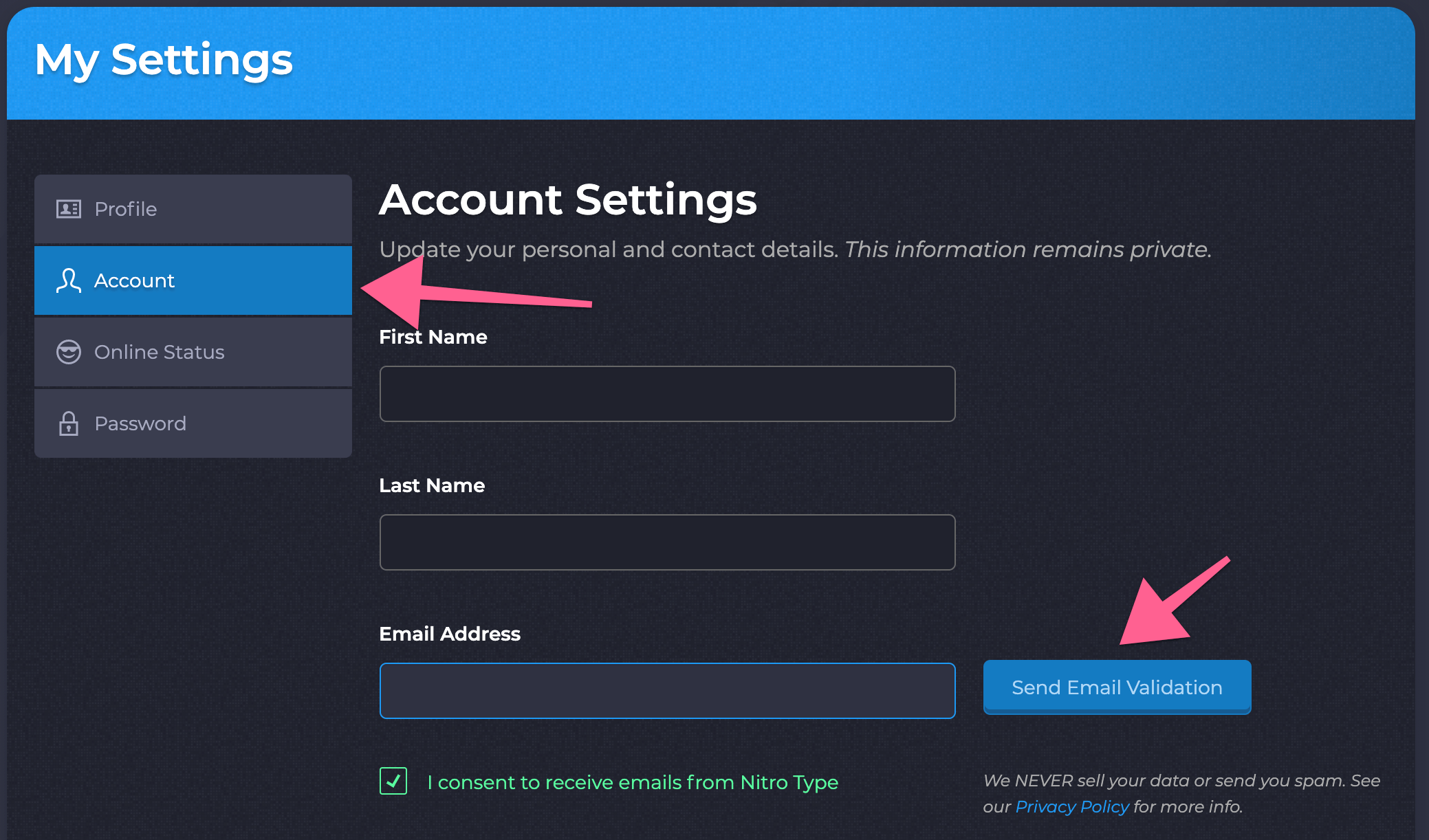This screenshot has height=840, width=1429.
Task: Click the Send Email Validation label
Action: (1115, 687)
